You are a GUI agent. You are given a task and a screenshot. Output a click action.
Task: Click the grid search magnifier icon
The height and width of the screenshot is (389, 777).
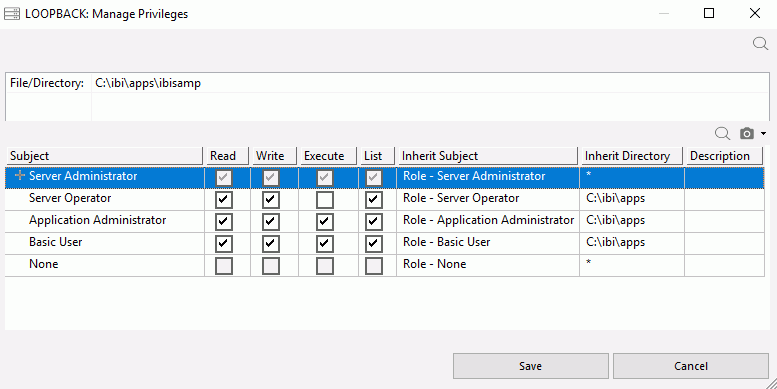(722, 133)
